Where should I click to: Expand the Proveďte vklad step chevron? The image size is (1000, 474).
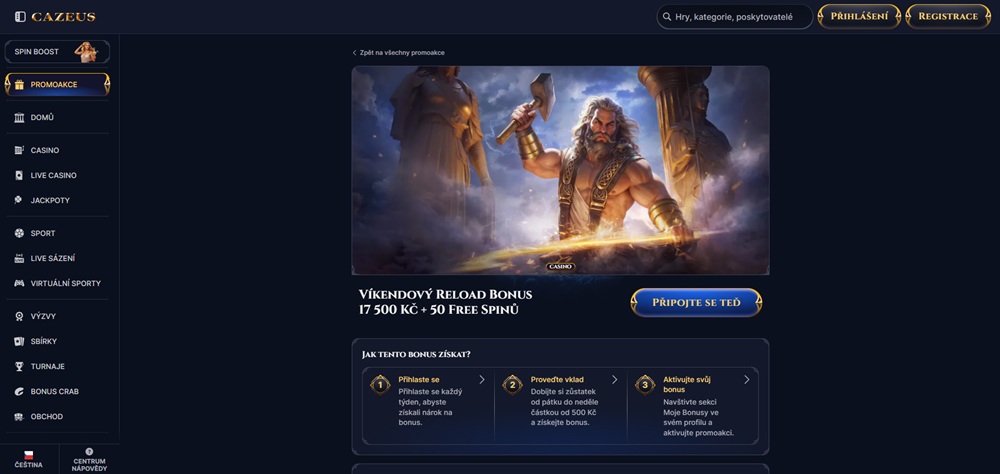pyautogui.click(x=615, y=380)
